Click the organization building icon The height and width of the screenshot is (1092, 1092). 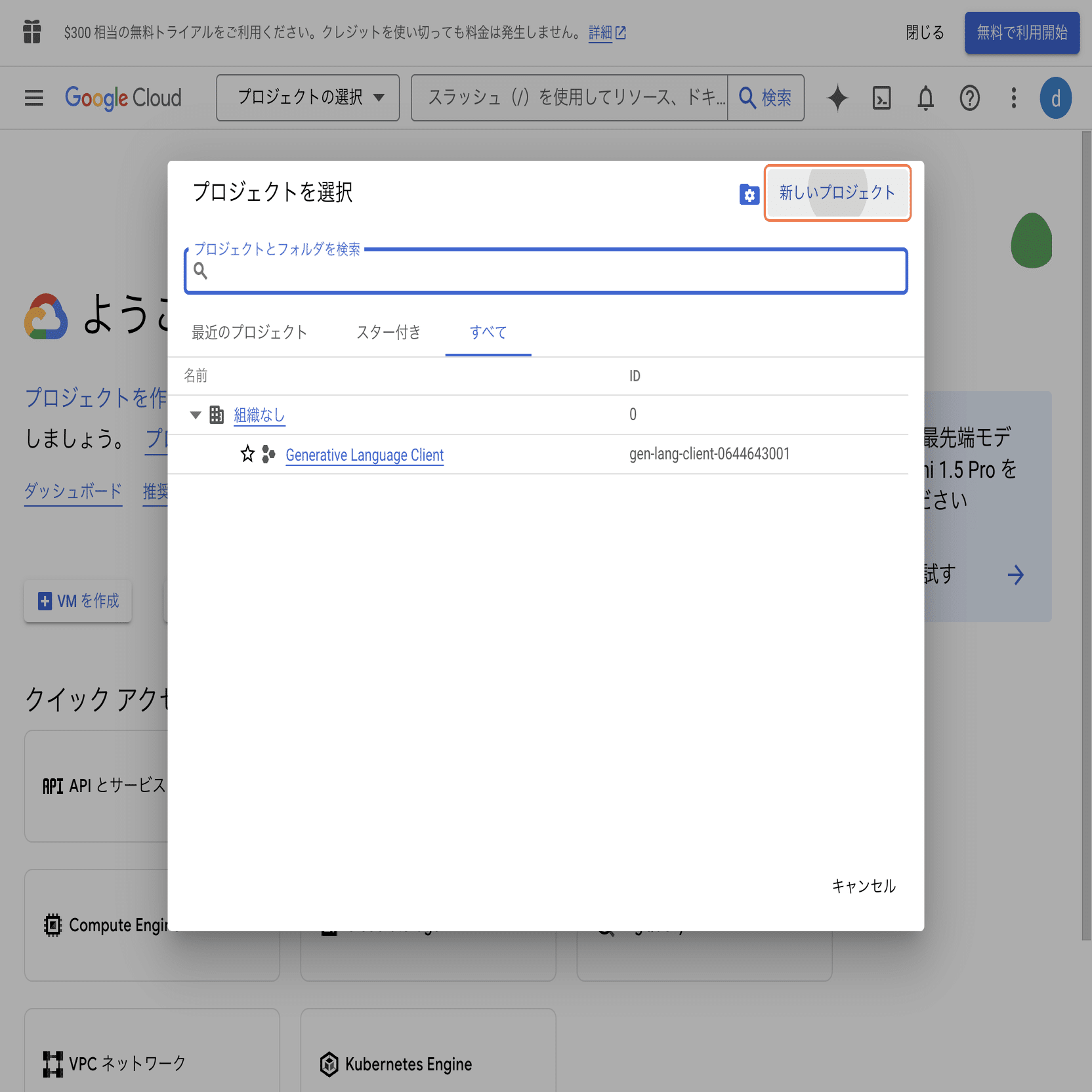coord(217,415)
